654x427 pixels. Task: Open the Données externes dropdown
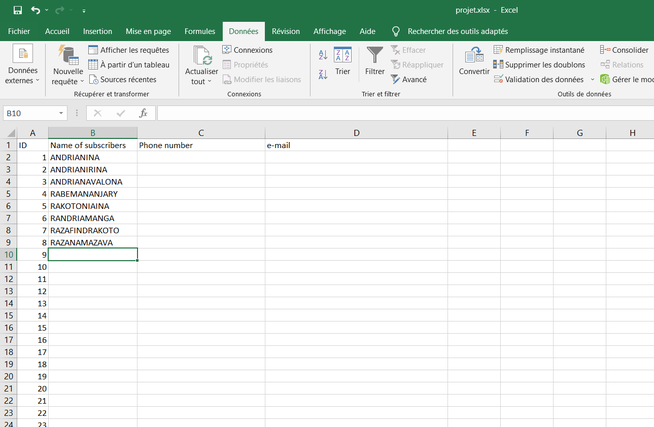point(22,75)
